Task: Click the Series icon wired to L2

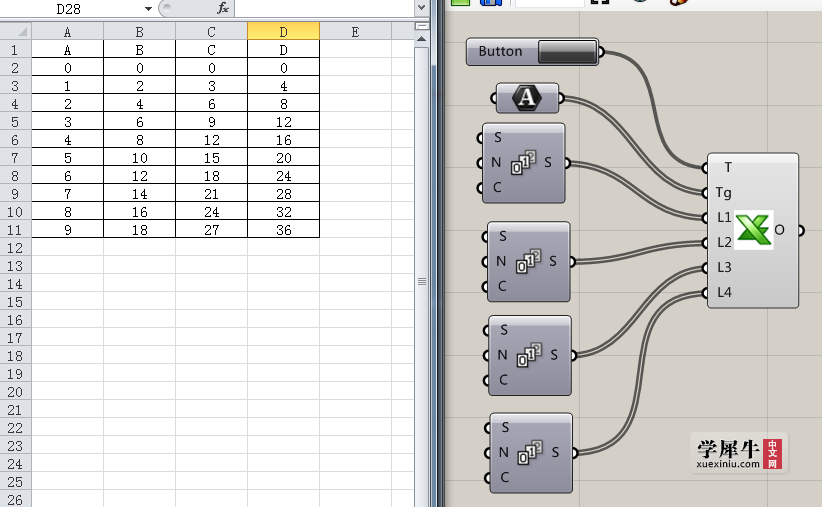Action: 528,261
